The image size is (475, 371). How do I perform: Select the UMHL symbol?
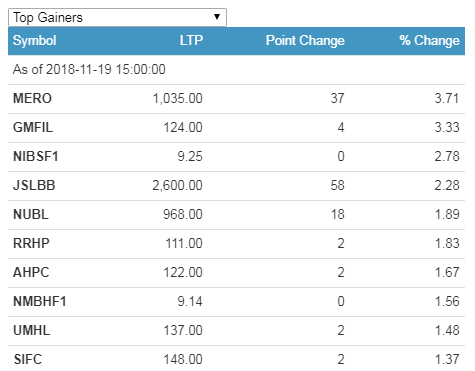click(x=31, y=331)
